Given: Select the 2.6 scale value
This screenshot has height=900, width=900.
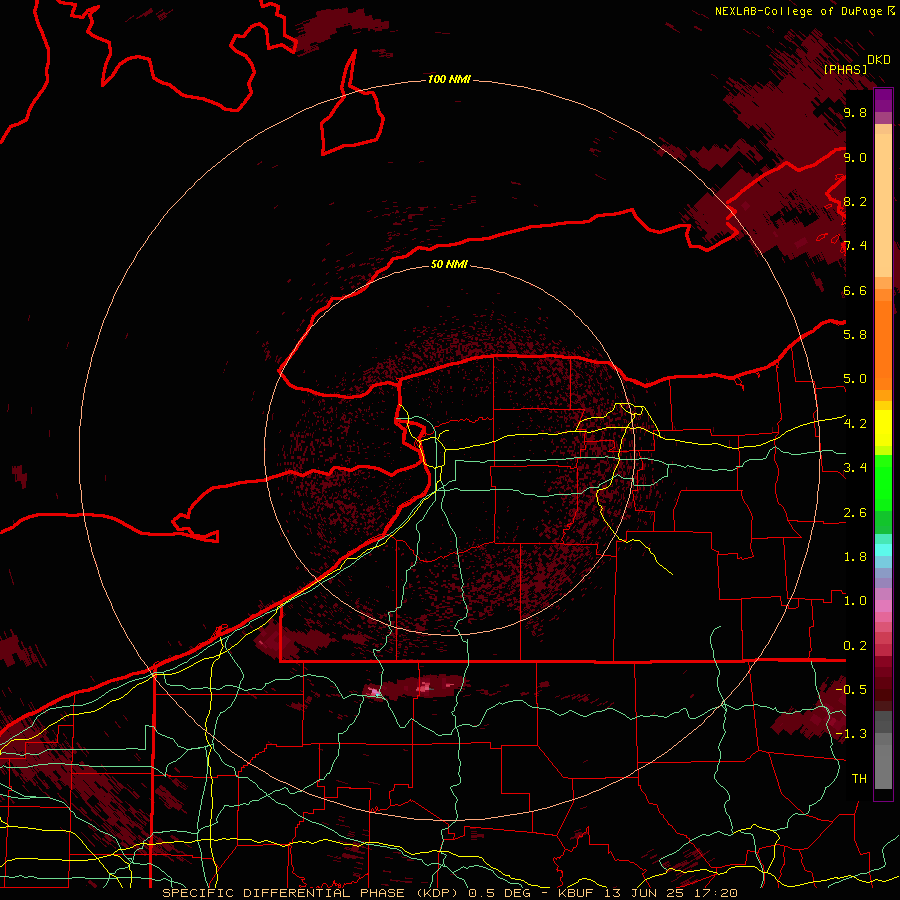Looking at the screenshot, I should pyautogui.click(x=855, y=513).
